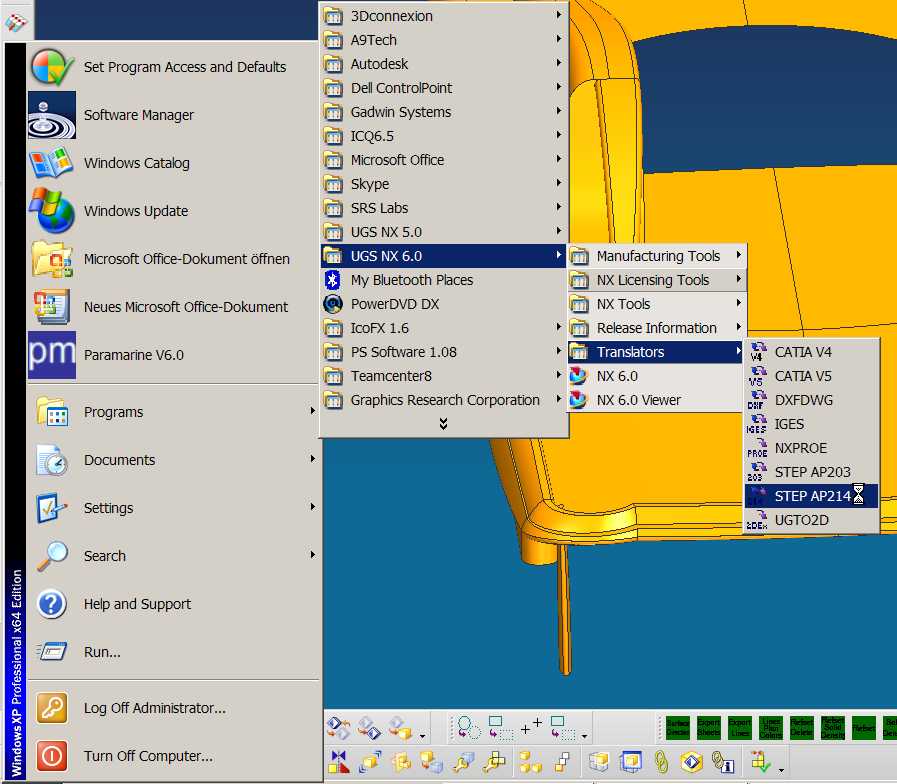Image resolution: width=897 pixels, height=784 pixels.
Task: Open My Bluetooth Places
Action: pos(444,280)
